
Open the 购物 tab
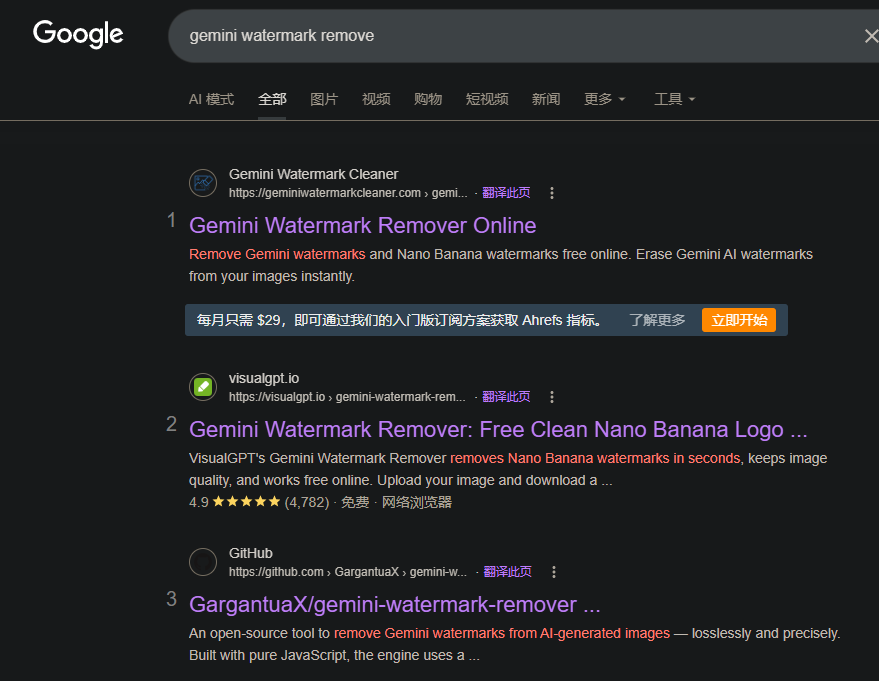point(428,99)
